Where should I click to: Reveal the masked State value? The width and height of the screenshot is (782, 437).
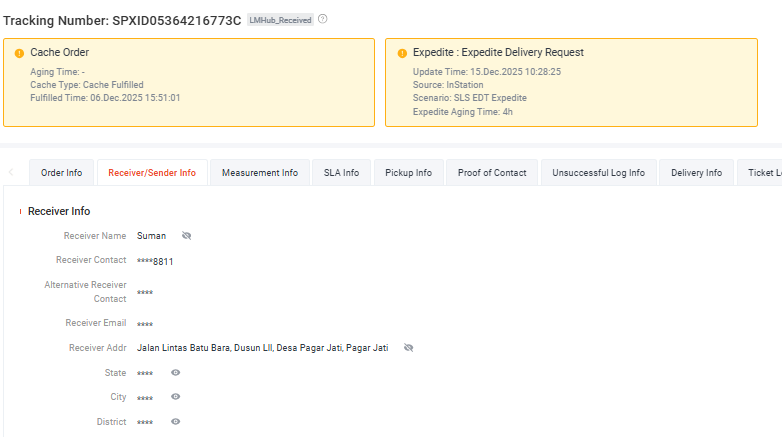pyautogui.click(x=176, y=373)
